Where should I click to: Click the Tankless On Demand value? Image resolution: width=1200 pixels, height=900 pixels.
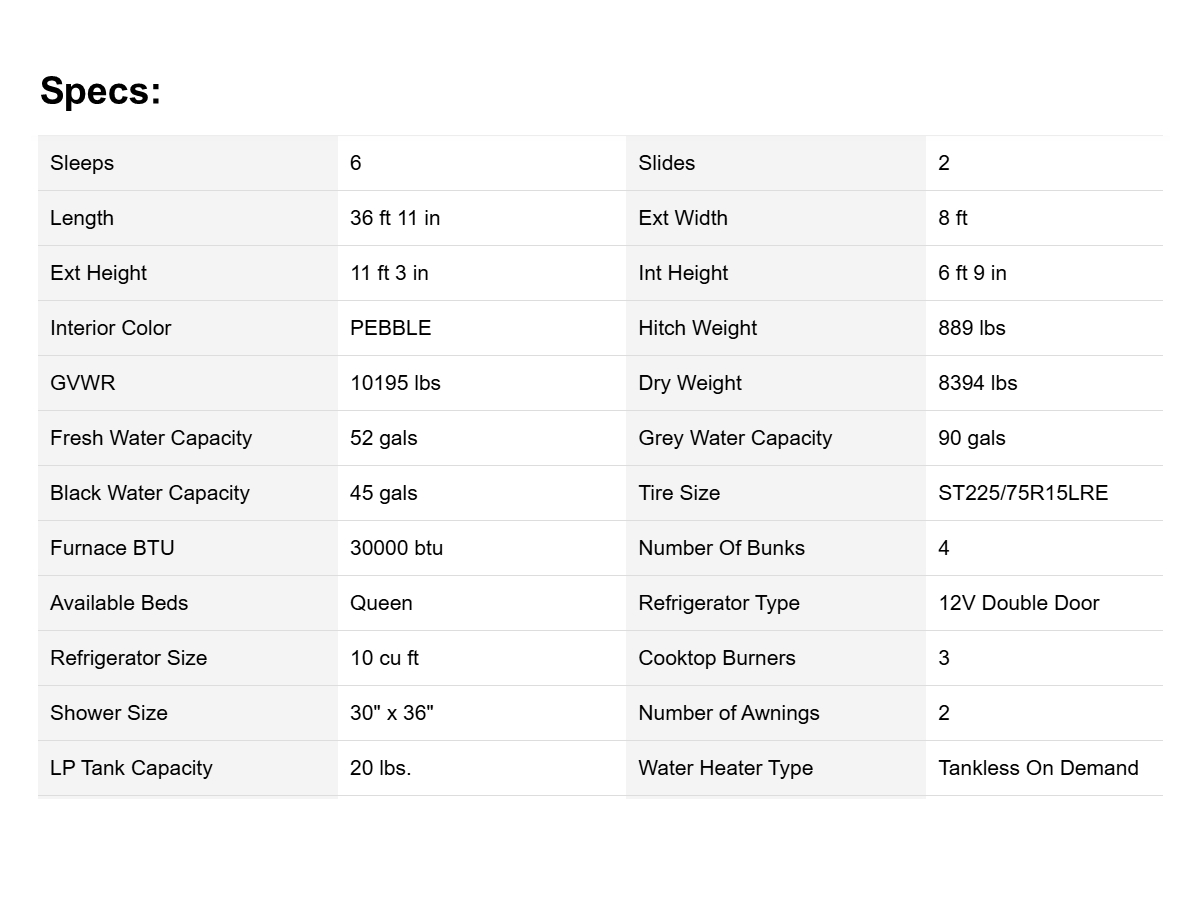[1038, 768]
